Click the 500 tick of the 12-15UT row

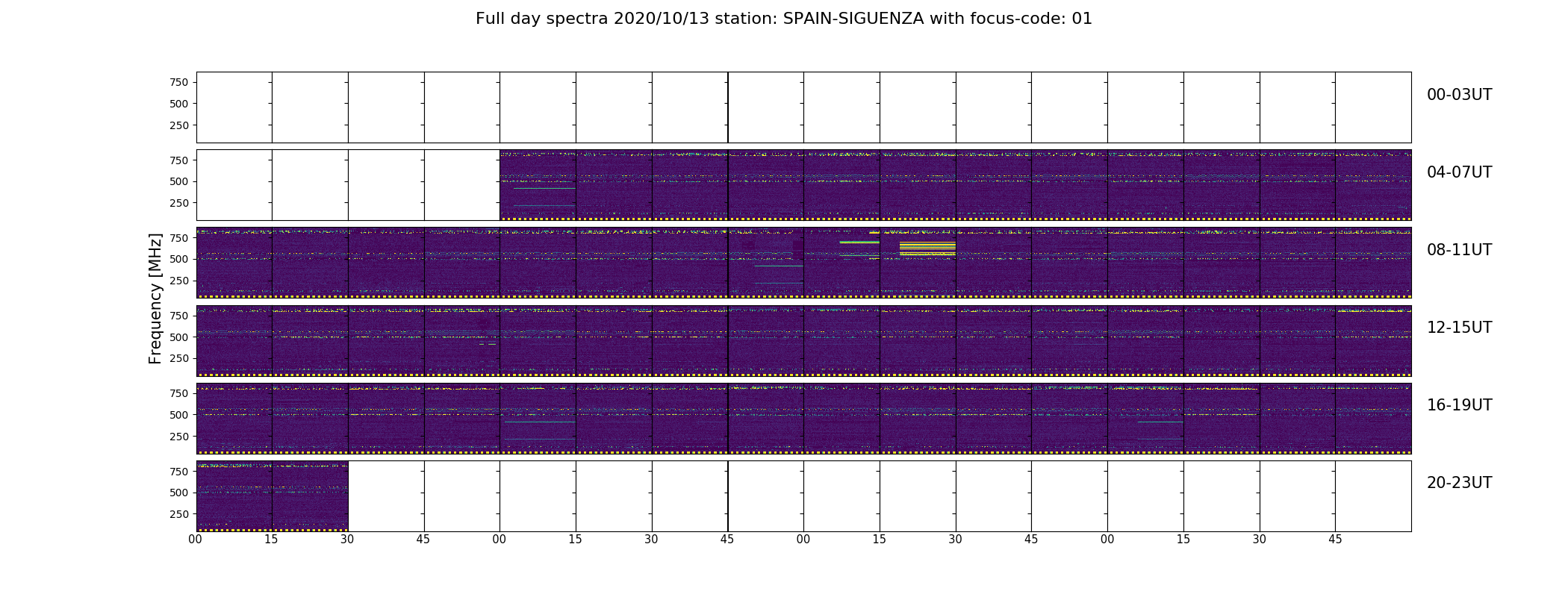[x=179, y=337]
